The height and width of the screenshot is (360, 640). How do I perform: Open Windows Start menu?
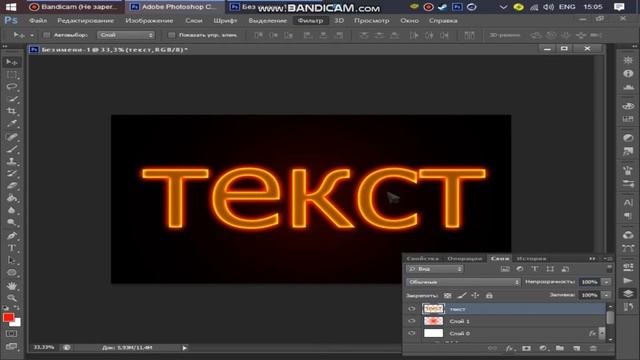[11, 7]
